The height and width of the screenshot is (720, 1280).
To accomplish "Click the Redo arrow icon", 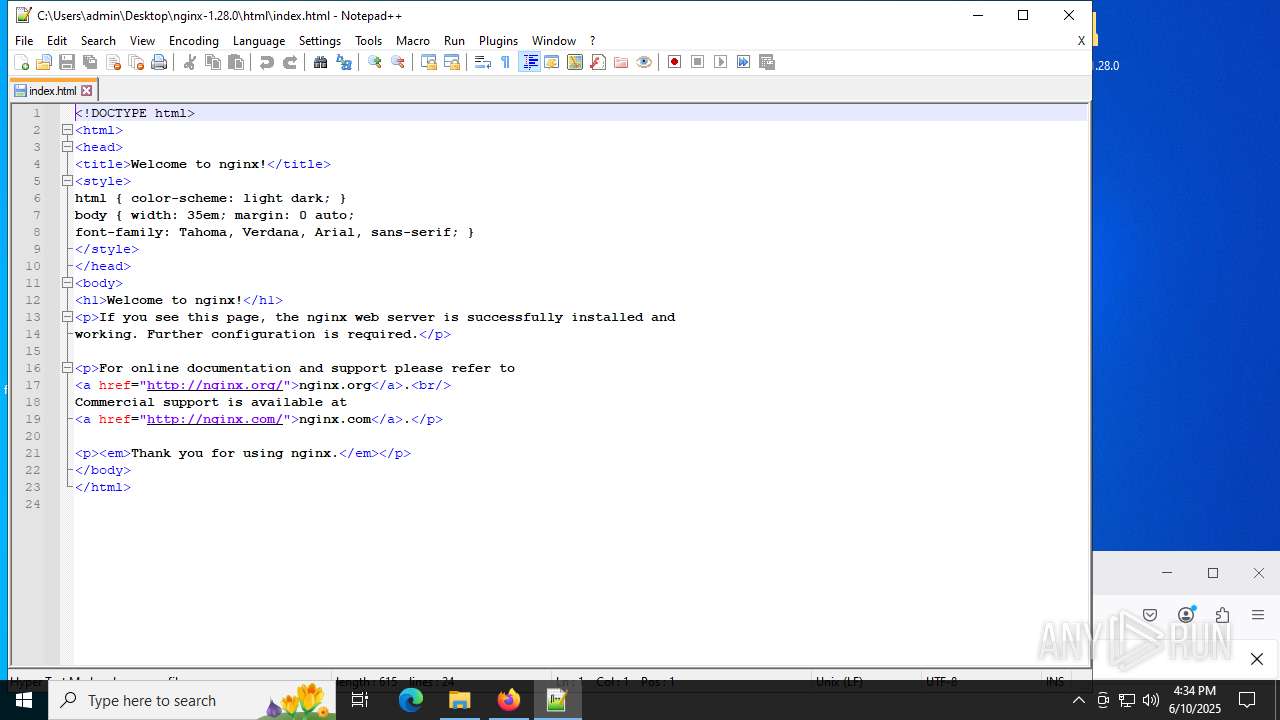I will (290, 62).
